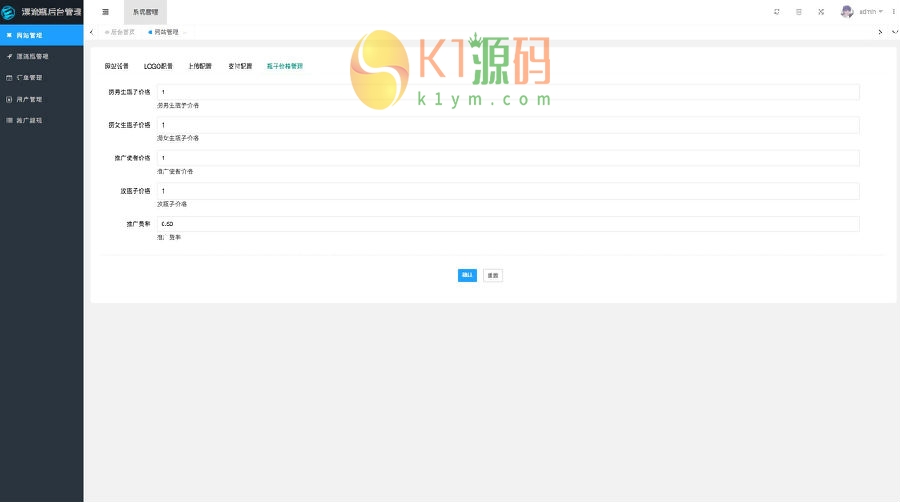The image size is (900, 502).
Task: Click the list icon on last sidebar item
Action: point(9,120)
